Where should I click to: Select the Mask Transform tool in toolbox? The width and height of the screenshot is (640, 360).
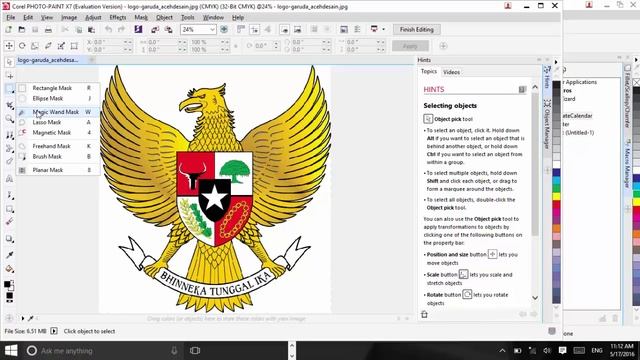point(9,76)
